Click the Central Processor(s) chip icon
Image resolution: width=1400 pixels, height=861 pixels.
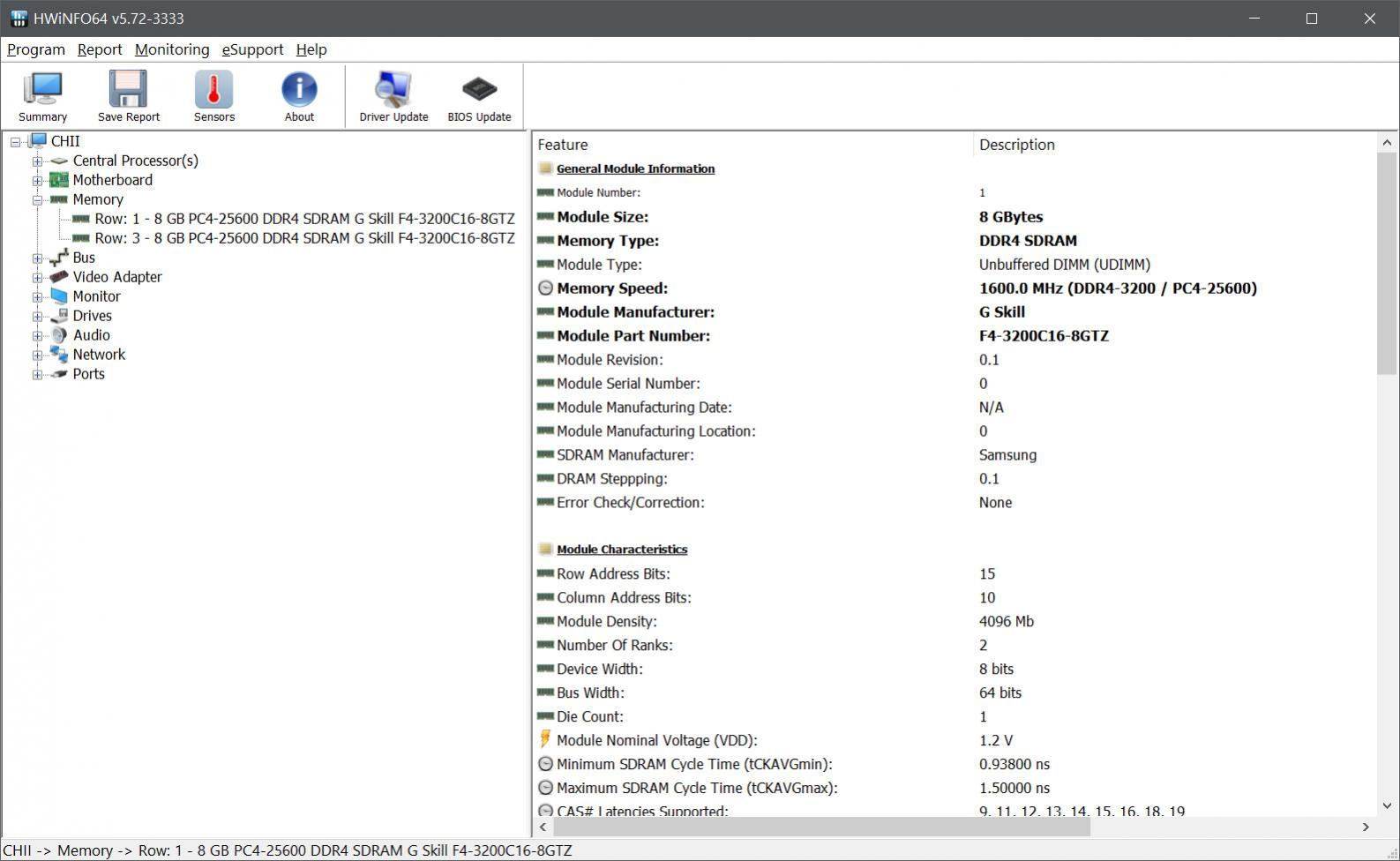[59, 161]
